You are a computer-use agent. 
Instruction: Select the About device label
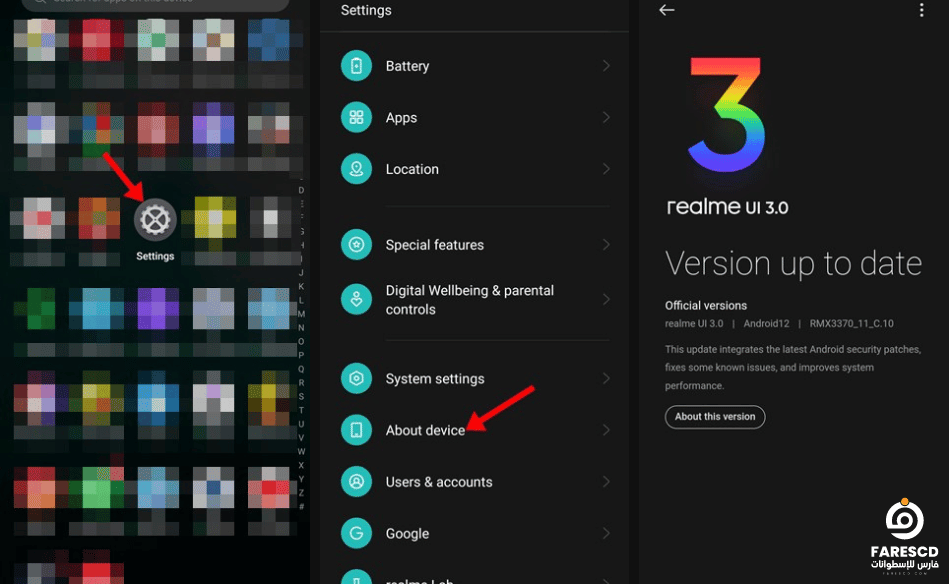(x=425, y=430)
